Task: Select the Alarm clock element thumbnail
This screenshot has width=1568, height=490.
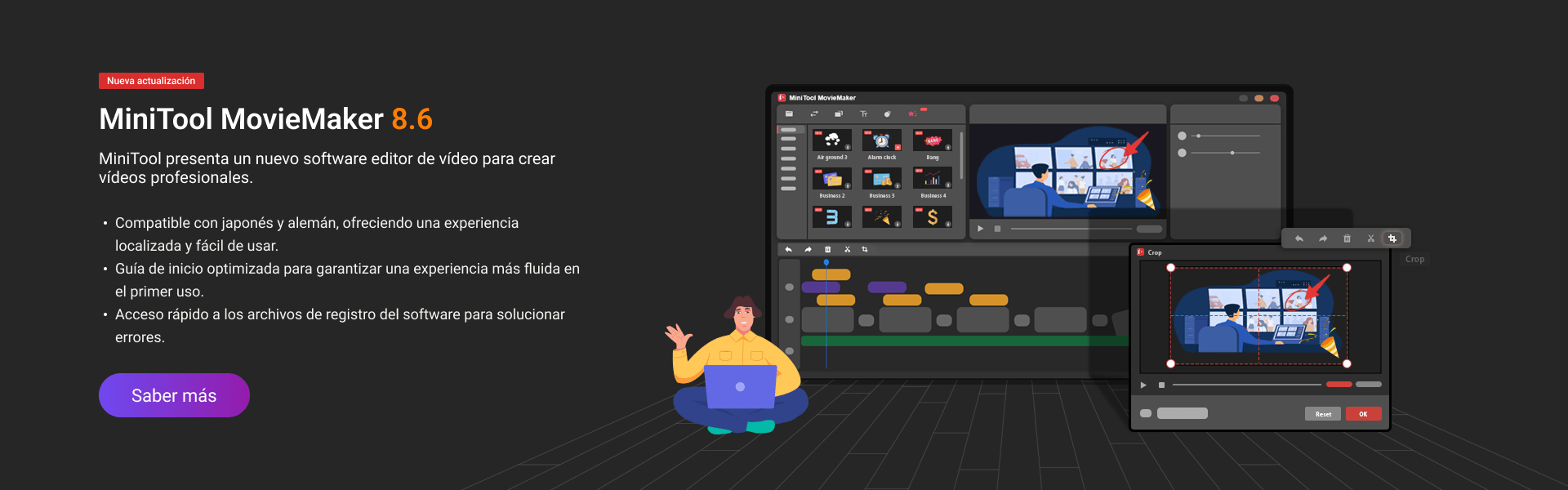Action: tap(882, 140)
